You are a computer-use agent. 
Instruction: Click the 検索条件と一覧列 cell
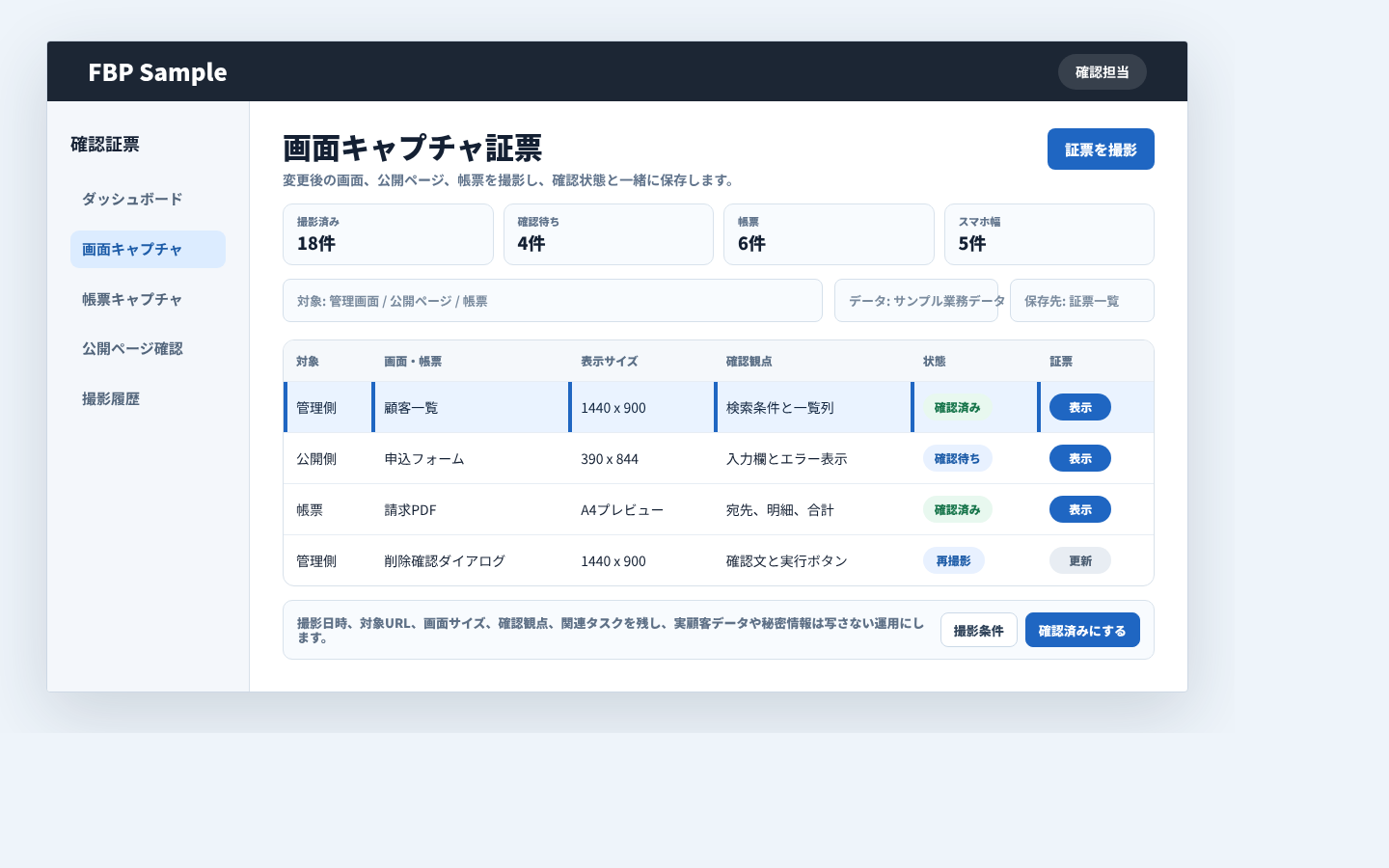click(x=813, y=408)
